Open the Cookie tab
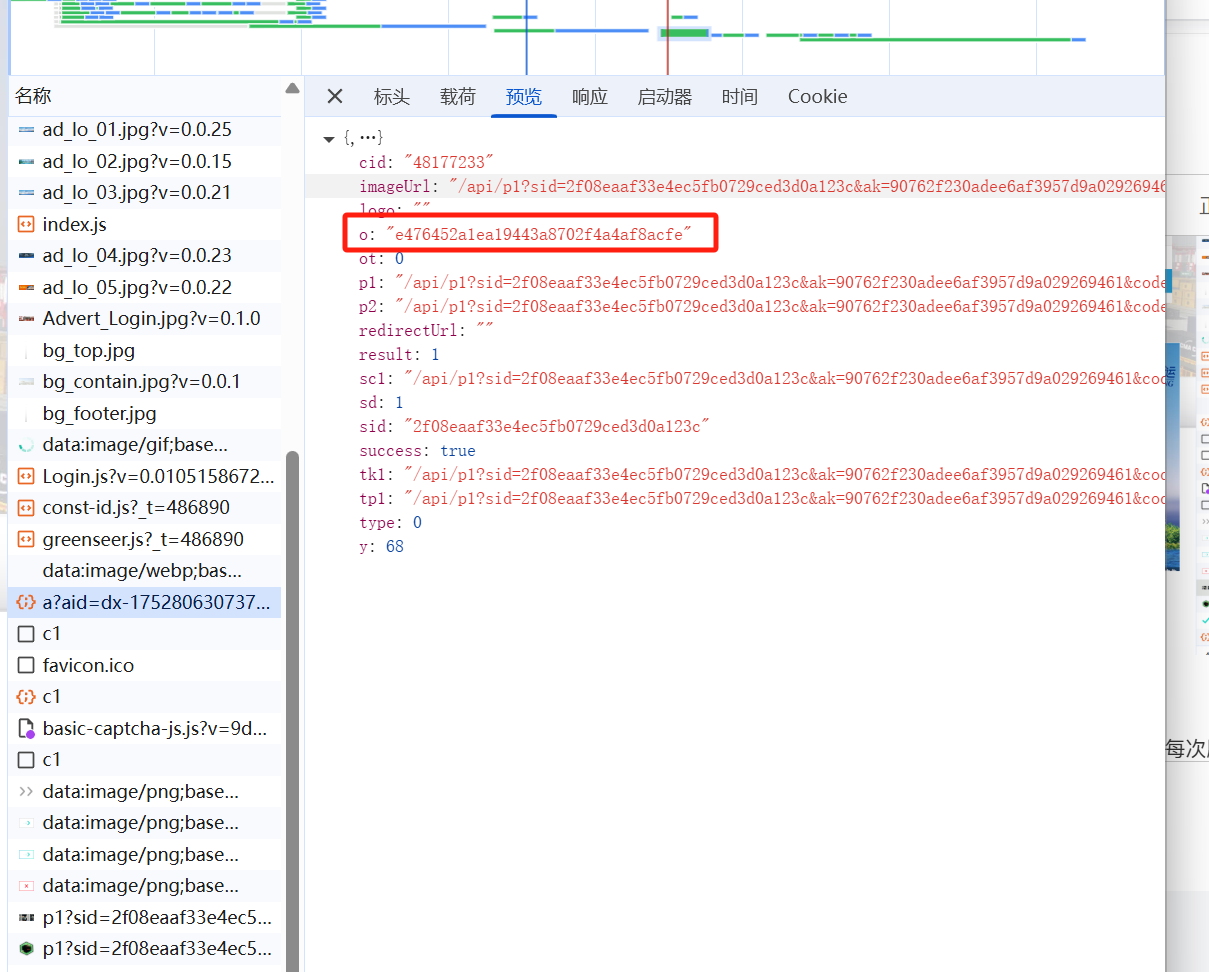Image resolution: width=1209 pixels, height=972 pixels. point(817,97)
